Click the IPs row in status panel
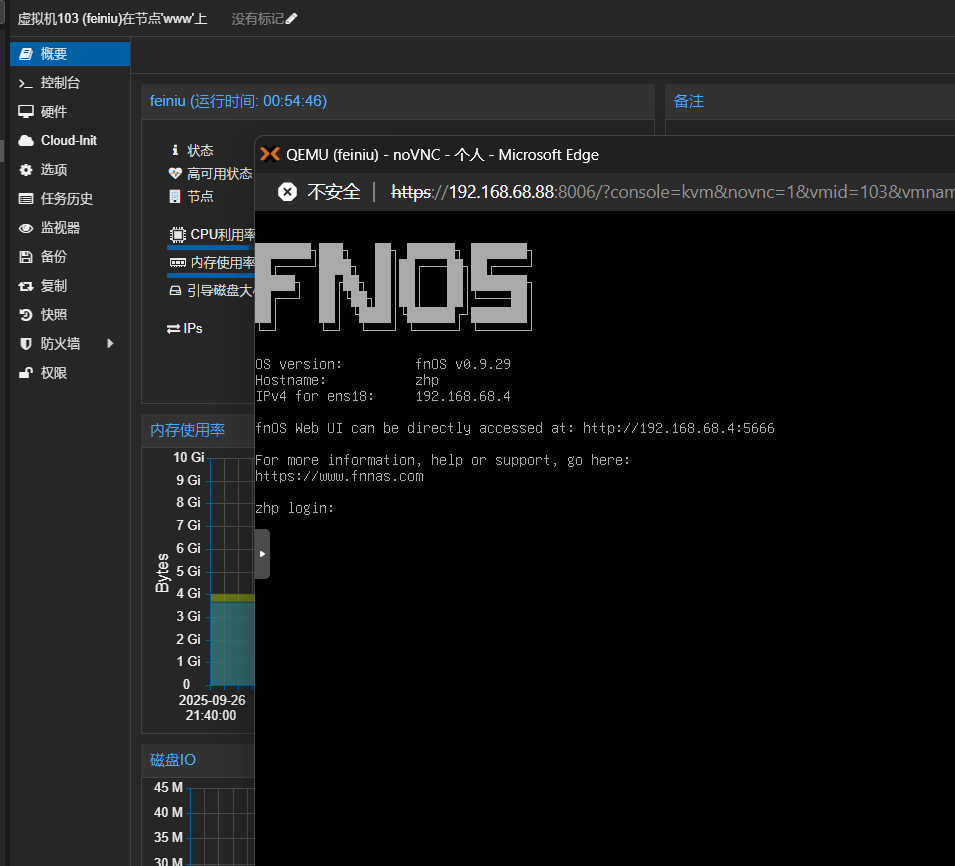The height and width of the screenshot is (866, 955). pos(192,328)
